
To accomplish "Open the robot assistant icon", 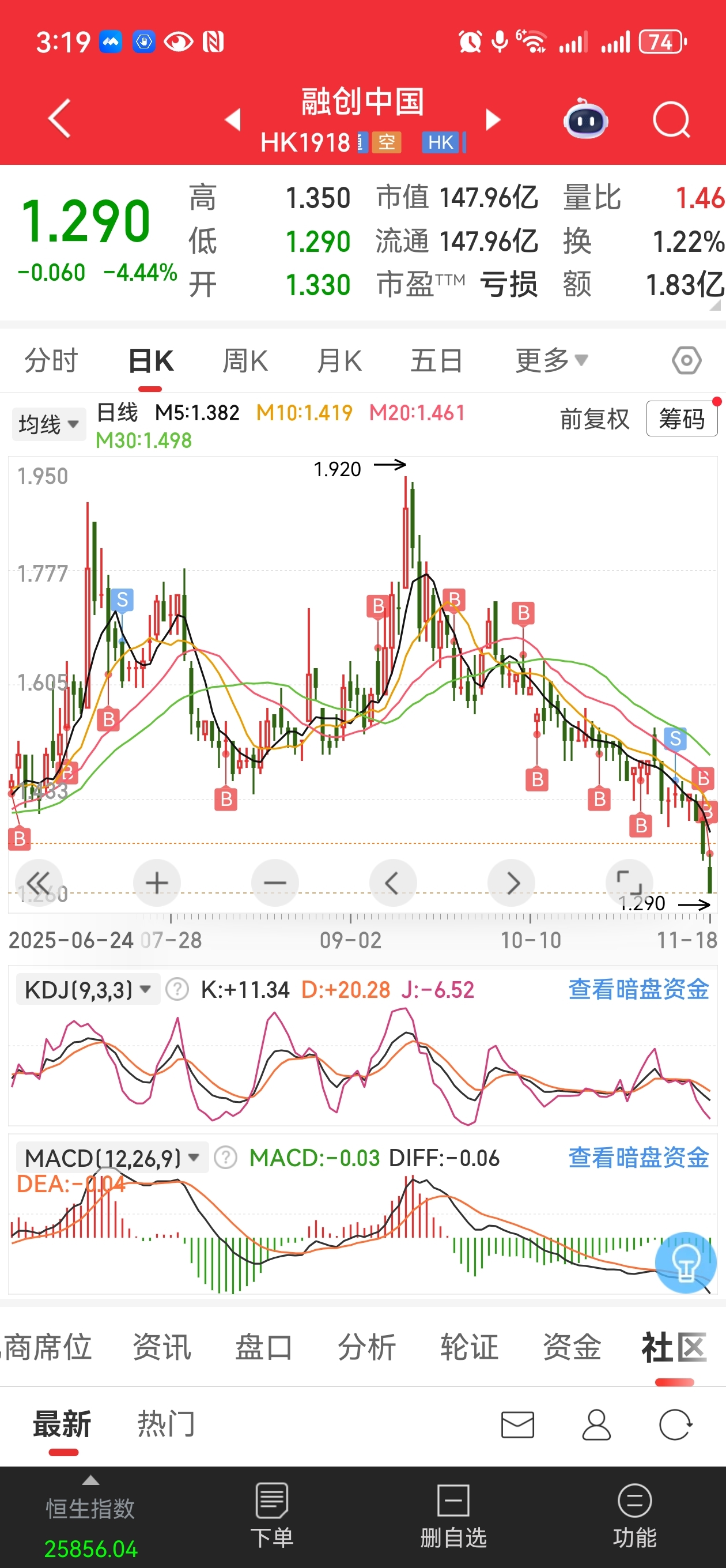I will pos(585,118).
